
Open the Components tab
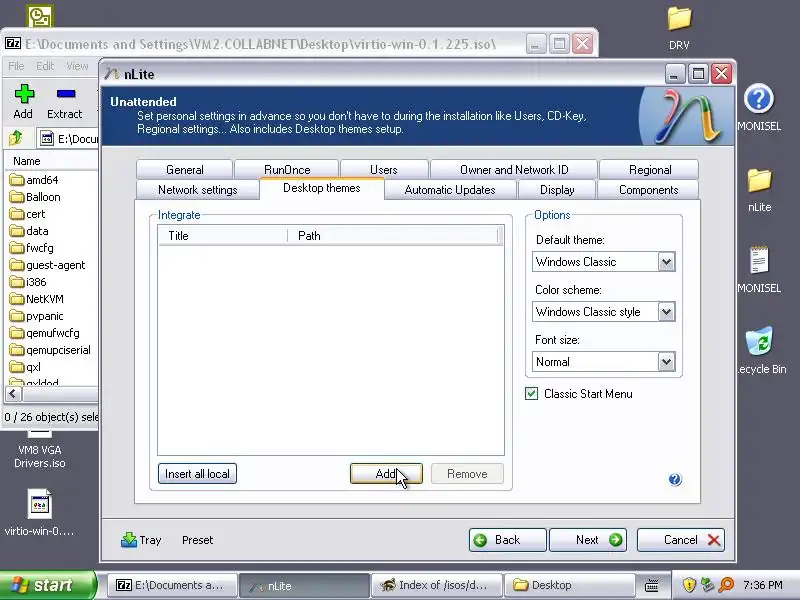point(648,190)
